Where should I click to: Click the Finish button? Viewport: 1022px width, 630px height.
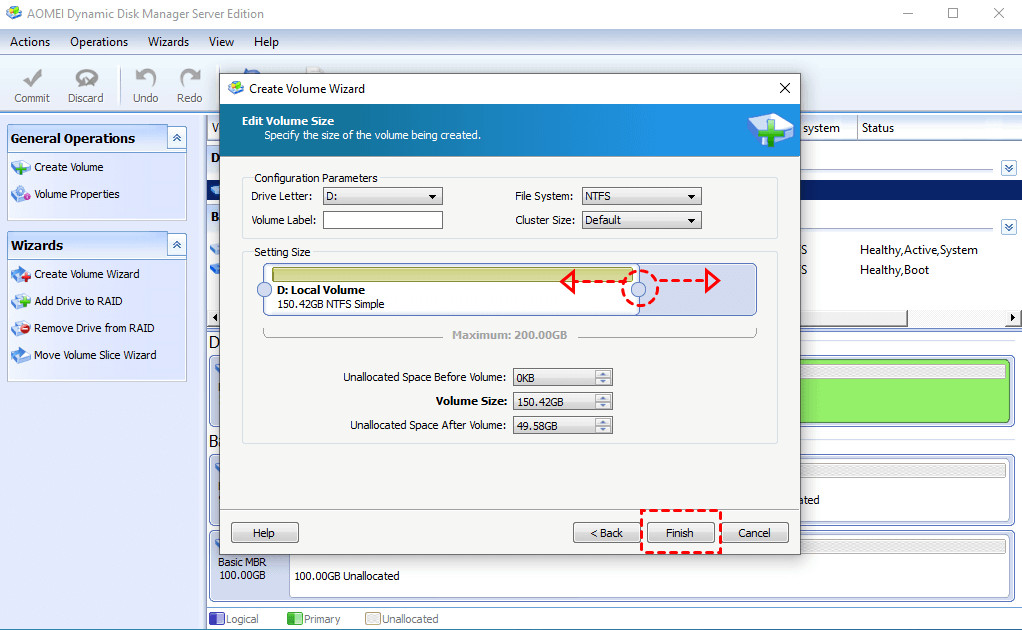[680, 533]
